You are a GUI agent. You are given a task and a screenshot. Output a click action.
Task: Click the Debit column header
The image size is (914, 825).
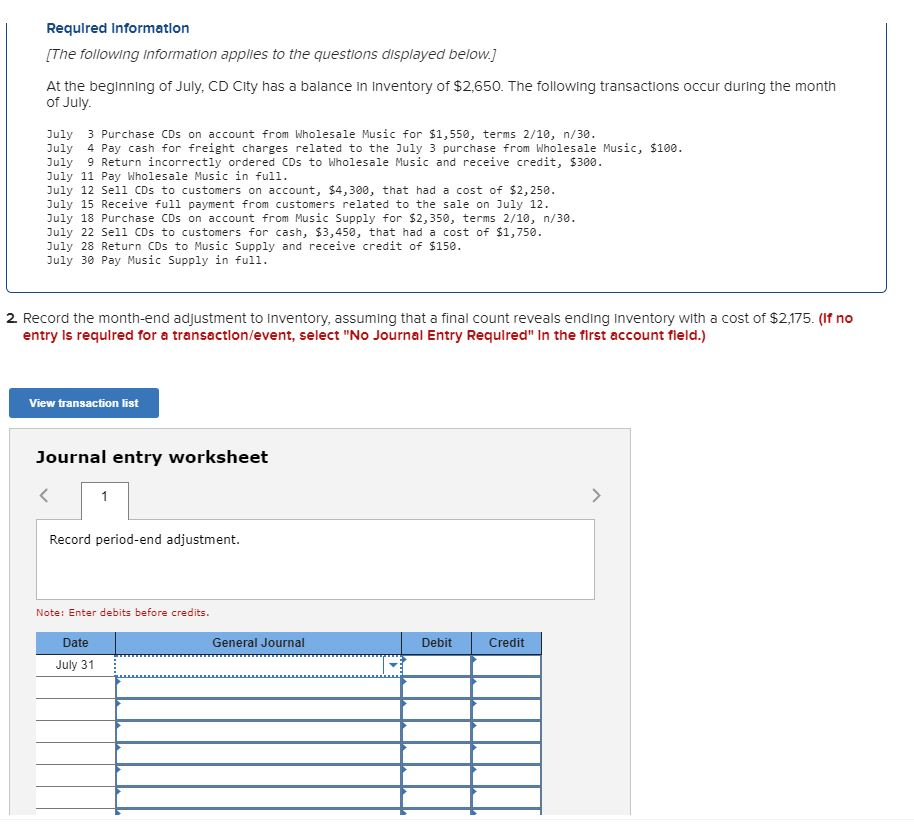pyautogui.click(x=437, y=643)
